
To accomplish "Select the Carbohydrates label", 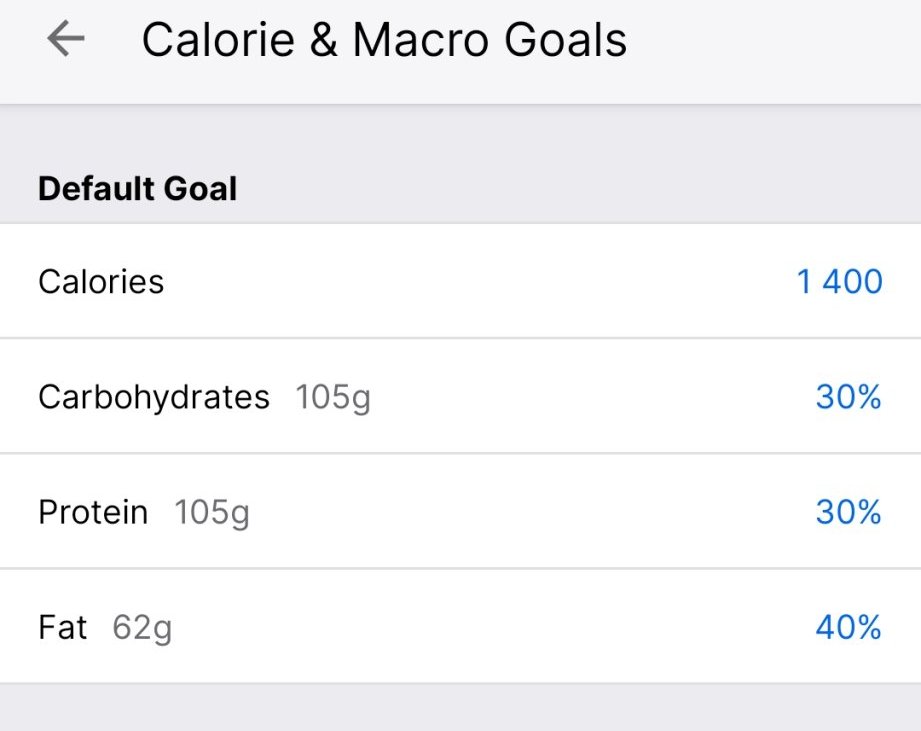I will (154, 397).
